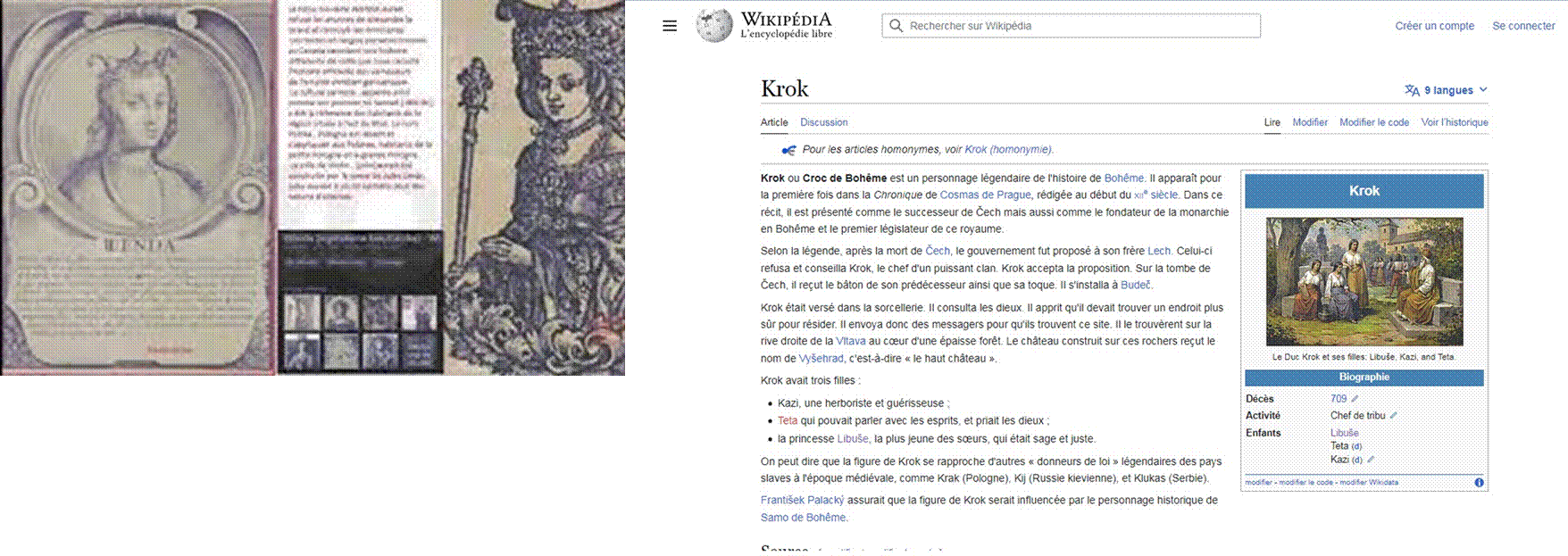This screenshot has height=556, width=1568.
Task: Open the Wikipedia hamburger main menu
Action: [x=670, y=26]
